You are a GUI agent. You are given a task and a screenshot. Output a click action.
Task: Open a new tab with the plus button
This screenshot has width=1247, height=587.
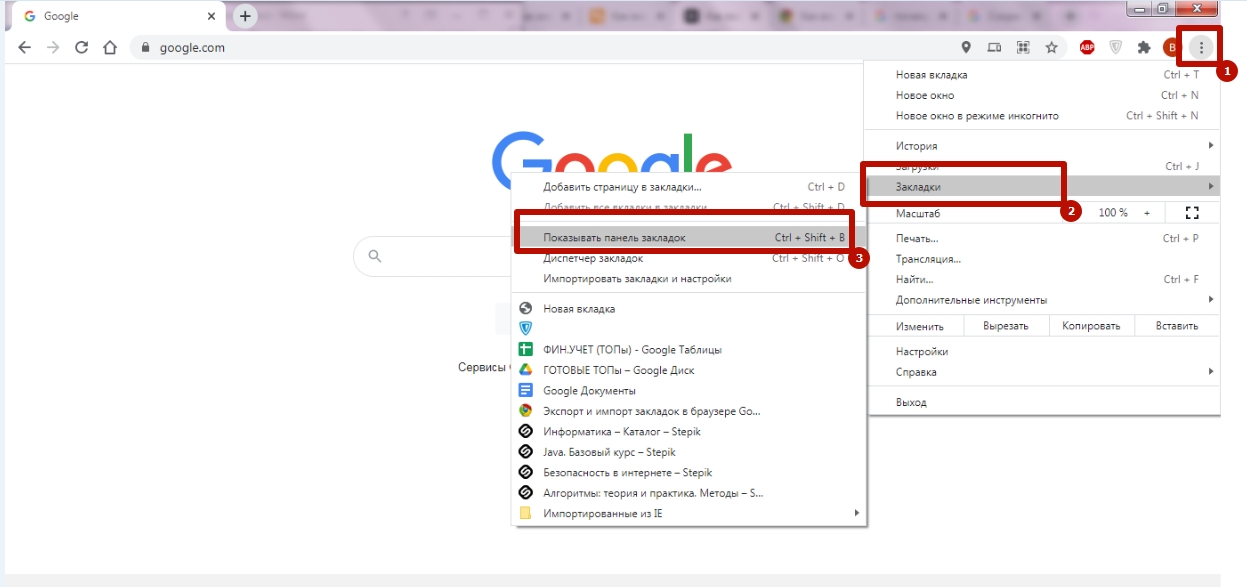(x=245, y=16)
